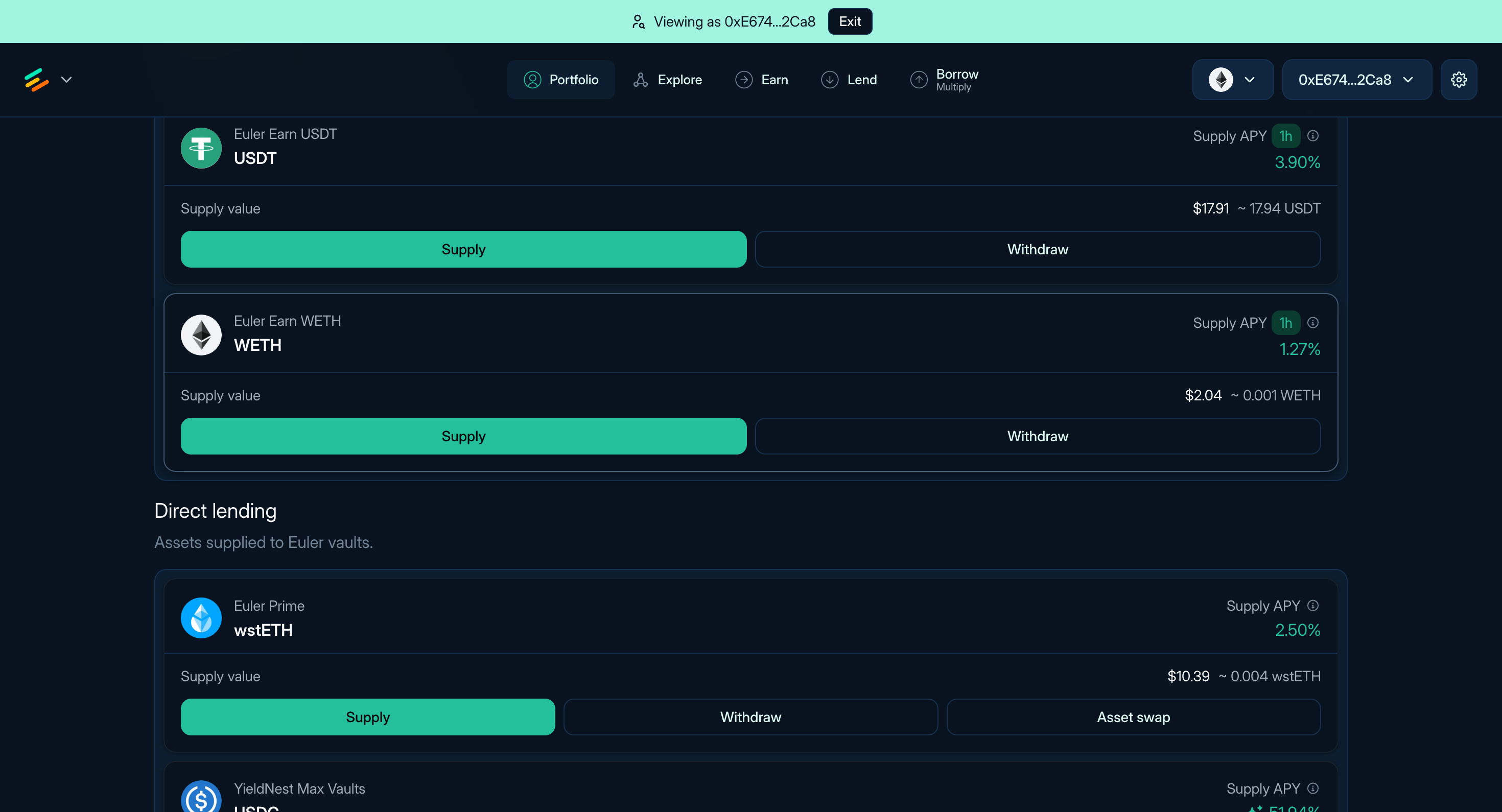Withdraw from Euler Prime wstETH
Viewport: 1502px width, 812px height.
pos(751,718)
